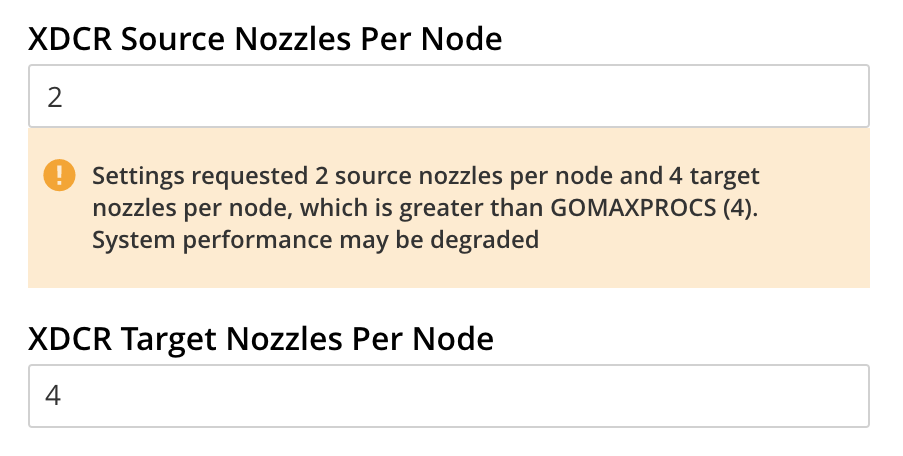Click the XDCR Source Nozzles Per Node label
This screenshot has height=456, width=903.
pos(265,39)
